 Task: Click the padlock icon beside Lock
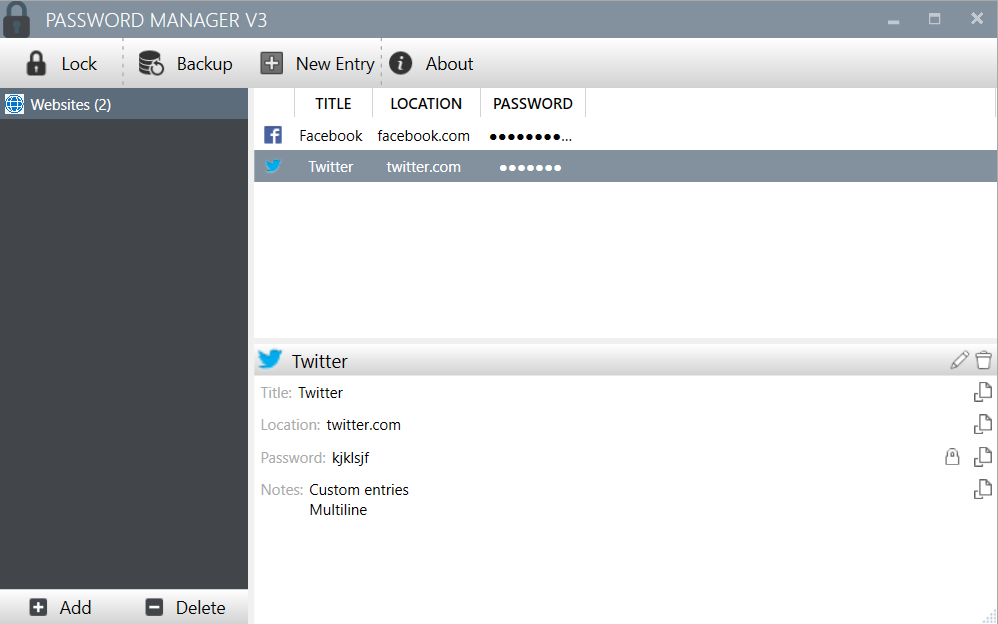(36, 64)
